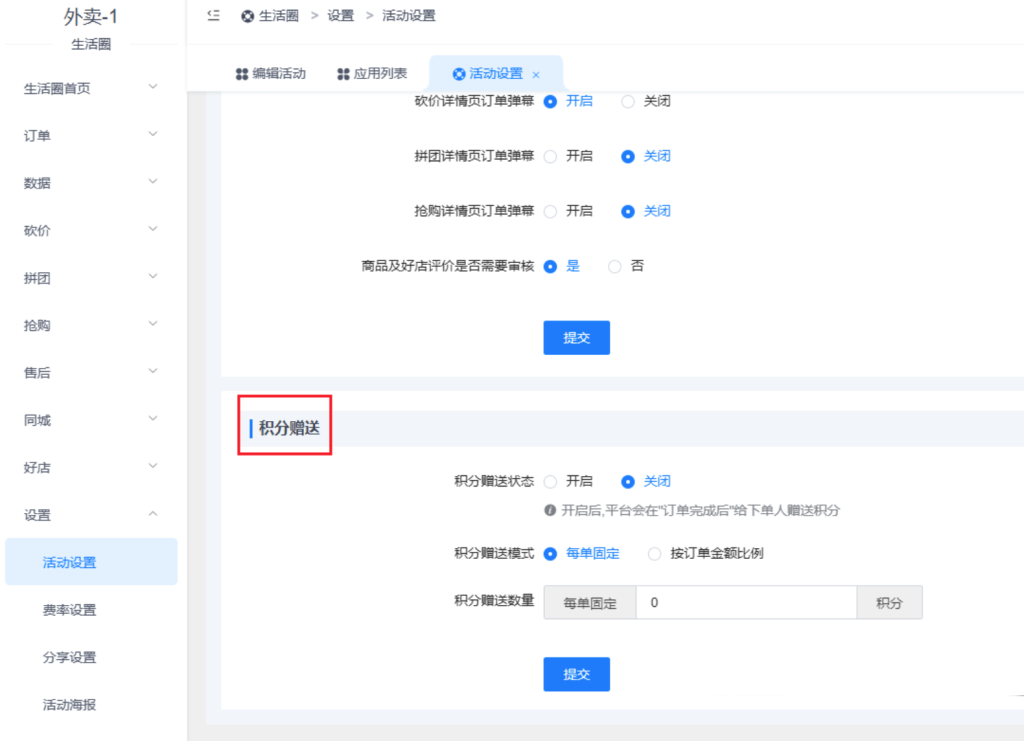Select 否 for 商品及好店评价 review
Screen dimensions: 1024x741
(615, 267)
